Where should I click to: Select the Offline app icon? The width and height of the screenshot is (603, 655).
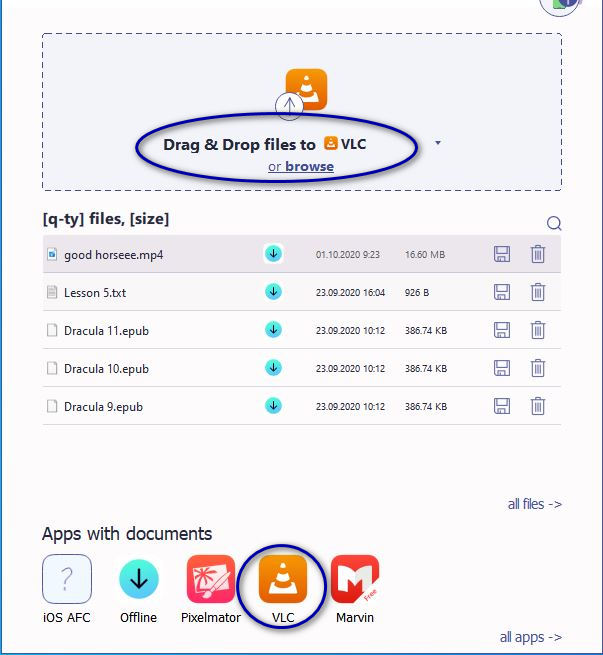pos(139,579)
